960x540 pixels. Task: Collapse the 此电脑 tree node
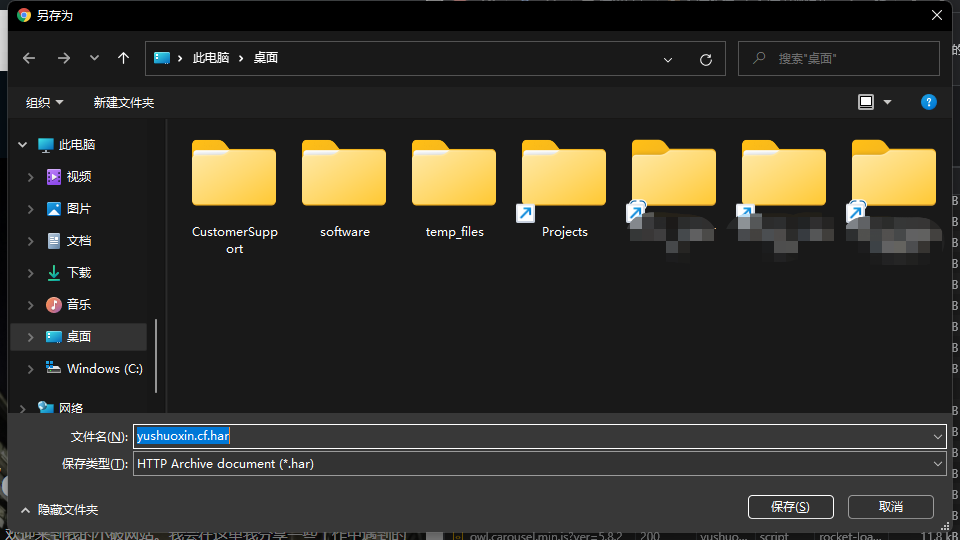click(x=22, y=145)
